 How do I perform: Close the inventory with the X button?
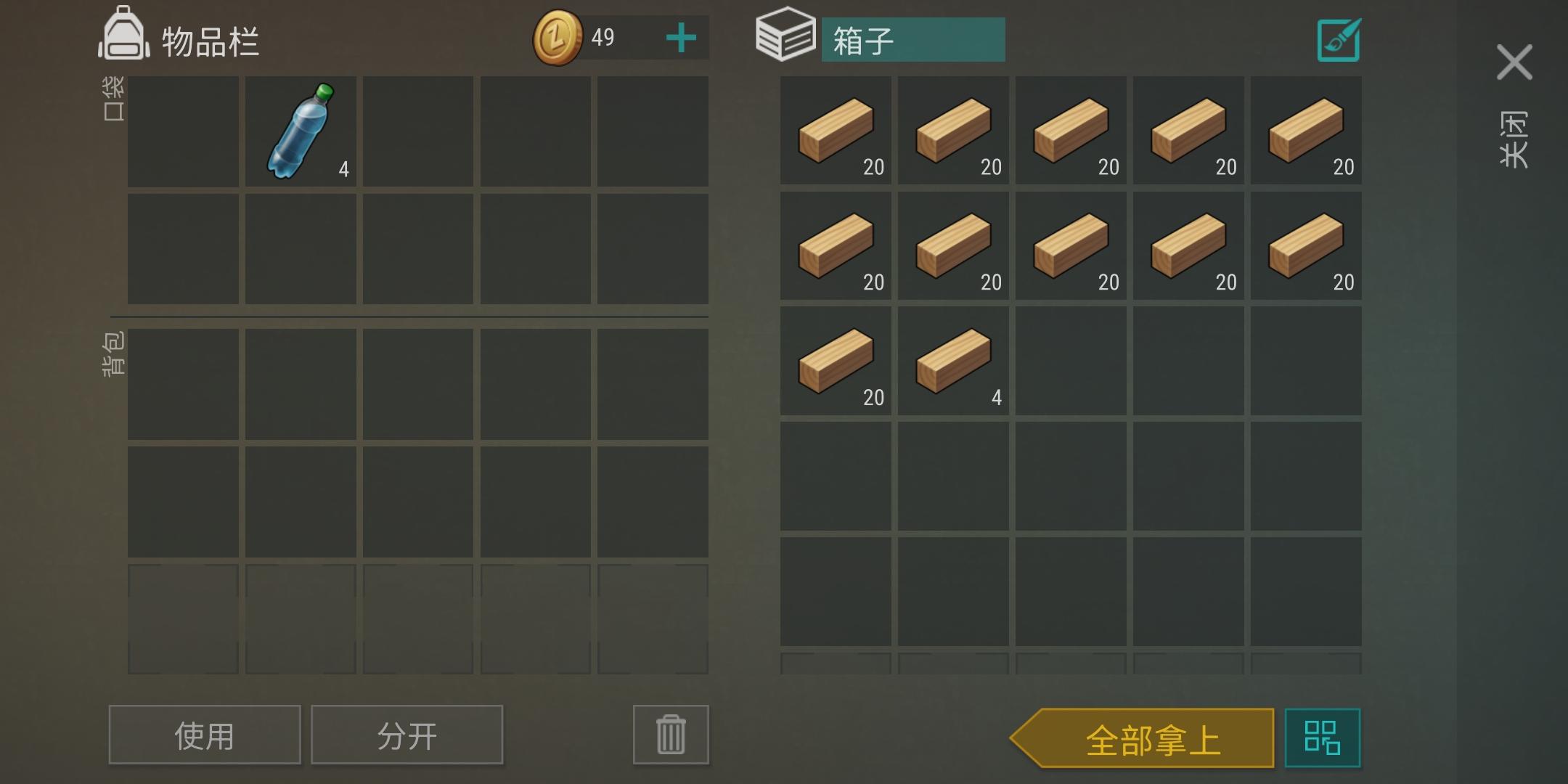click(1514, 62)
